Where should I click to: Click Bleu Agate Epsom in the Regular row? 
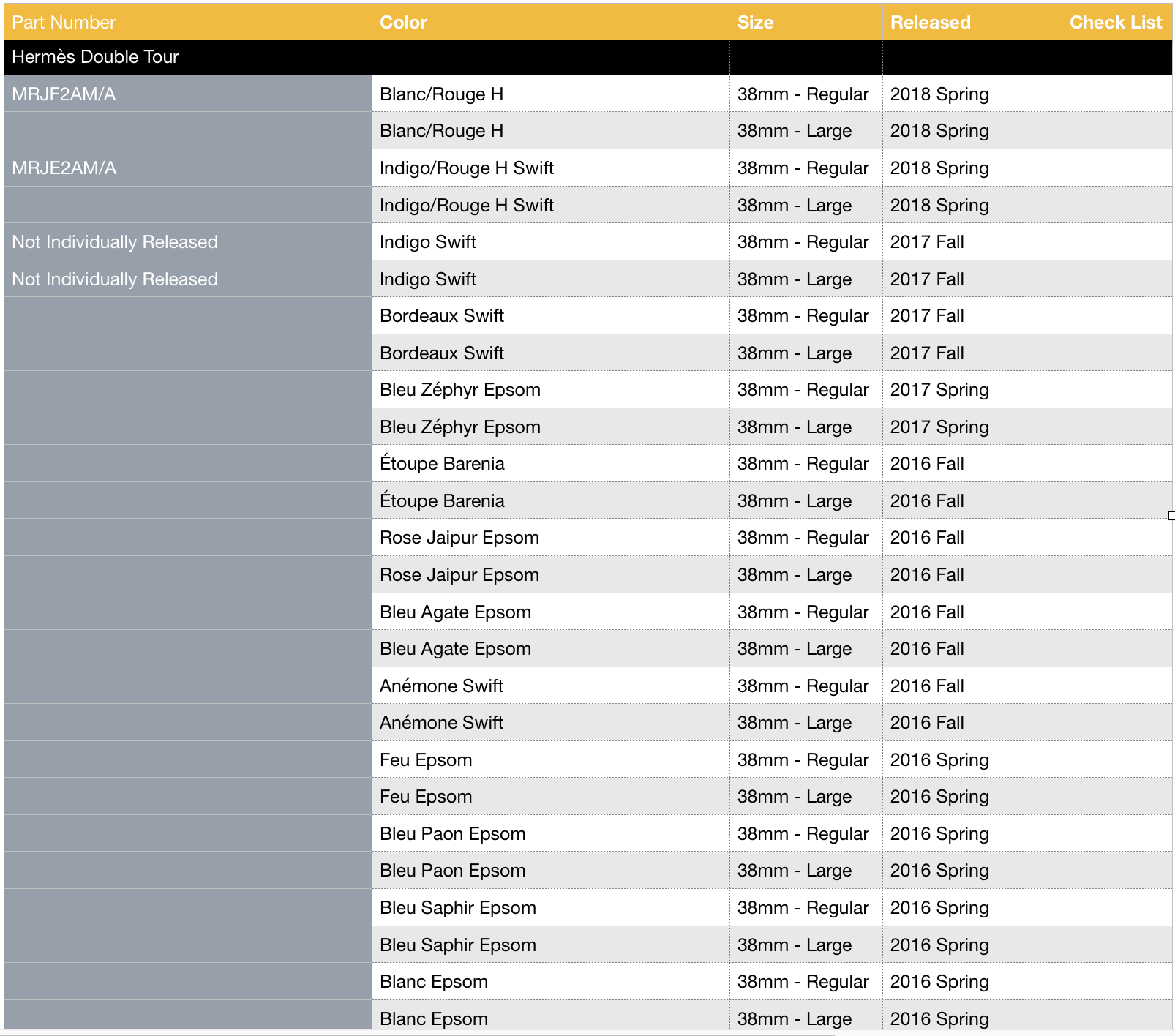pos(455,612)
